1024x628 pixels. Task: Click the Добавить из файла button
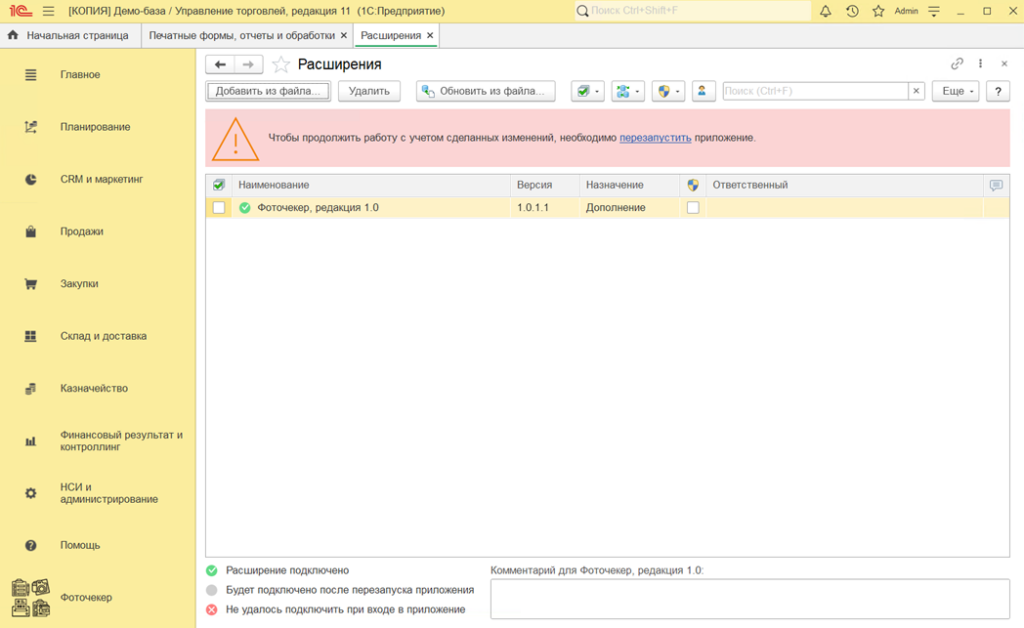tap(268, 91)
